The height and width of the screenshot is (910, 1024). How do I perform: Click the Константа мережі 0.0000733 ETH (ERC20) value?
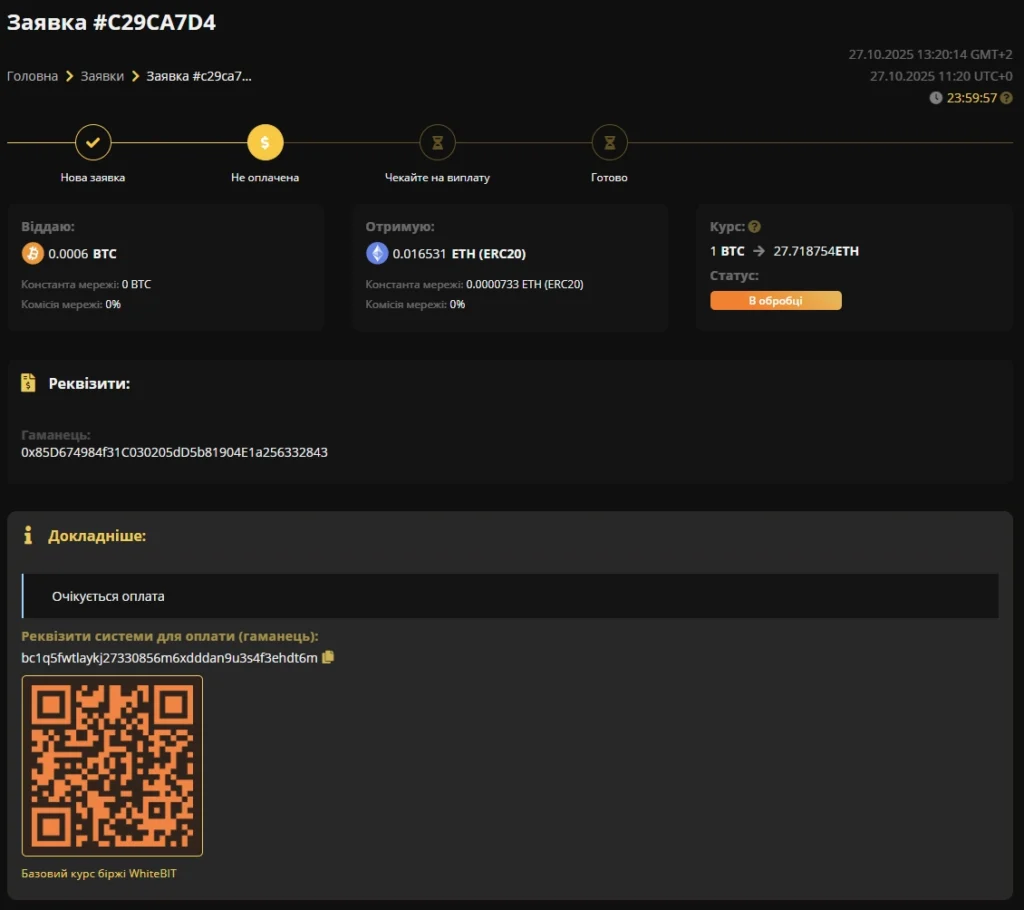[524, 284]
